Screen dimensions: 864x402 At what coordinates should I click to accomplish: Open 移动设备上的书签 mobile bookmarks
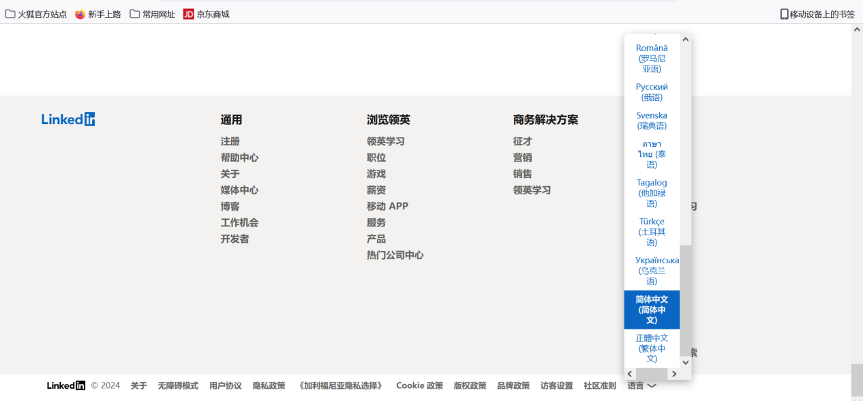click(817, 14)
